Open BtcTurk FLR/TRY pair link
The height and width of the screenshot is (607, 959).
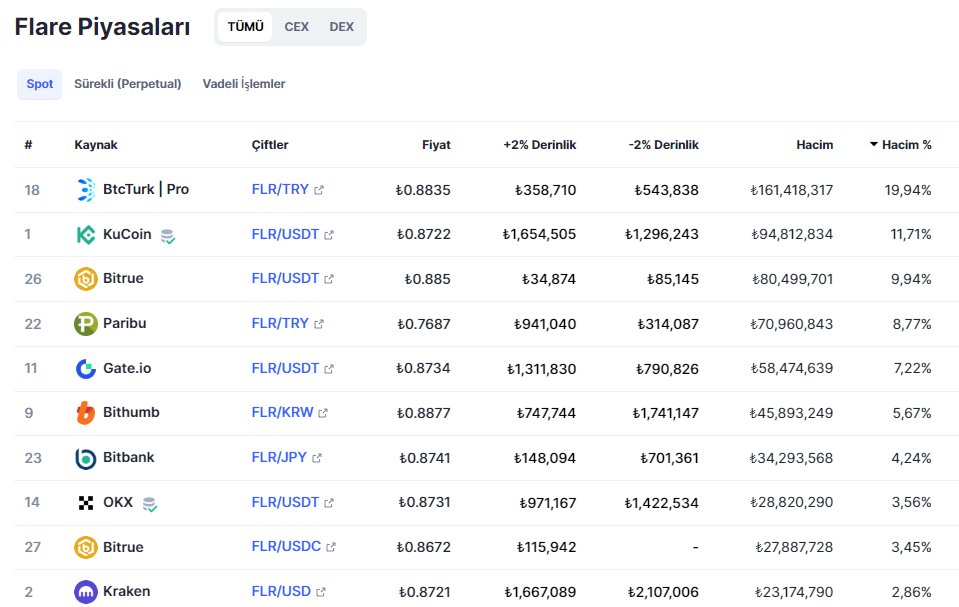(x=280, y=190)
